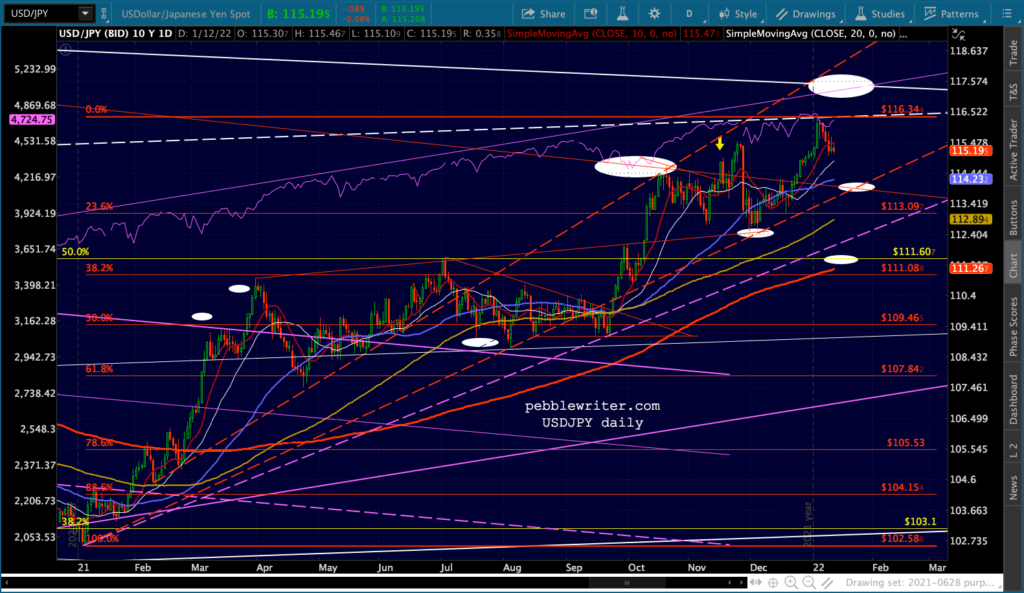Open chart settings gear icon
The height and width of the screenshot is (593, 1024).
pos(654,14)
